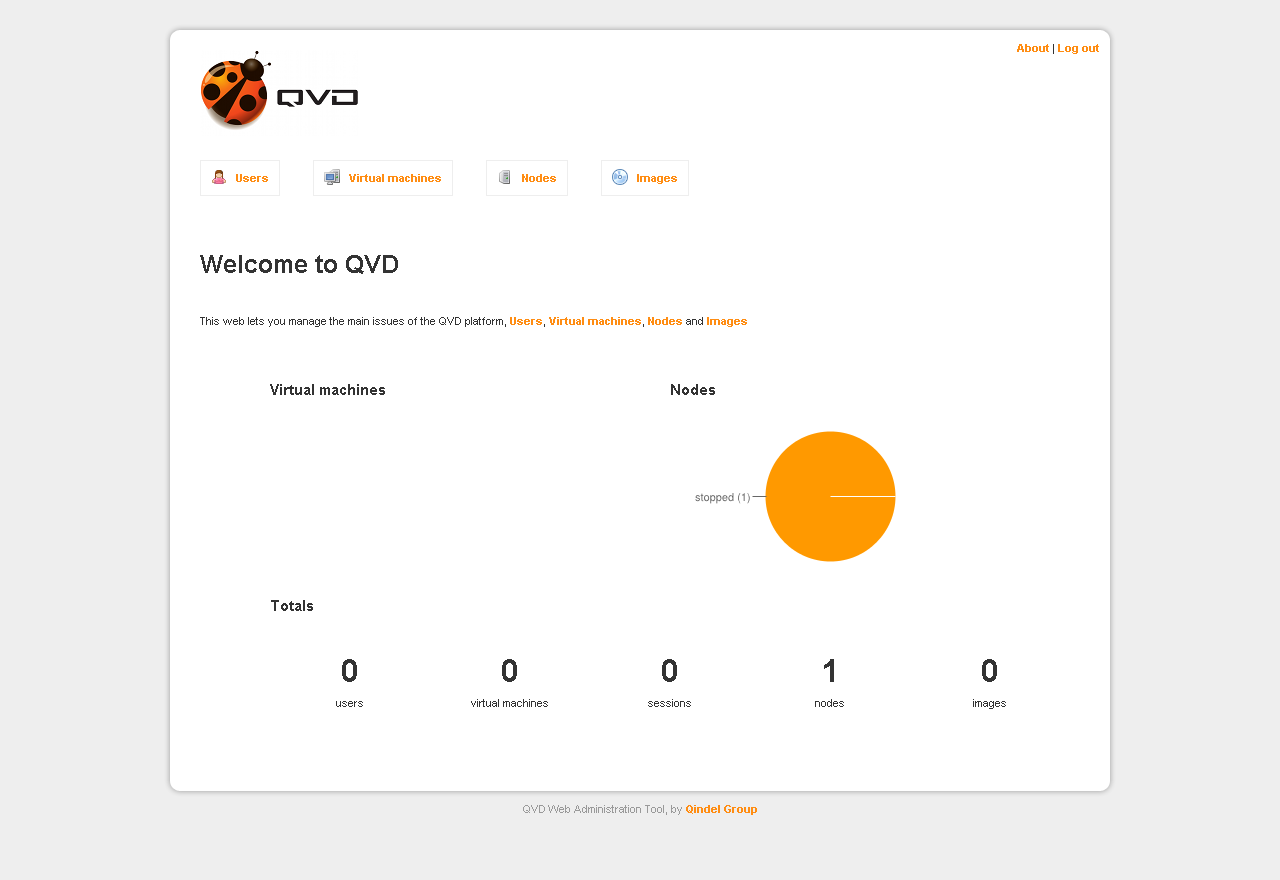The height and width of the screenshot is (880, 1280).
Task: Click the users total count
Action: pyautogui.click(x=349, y=671)
